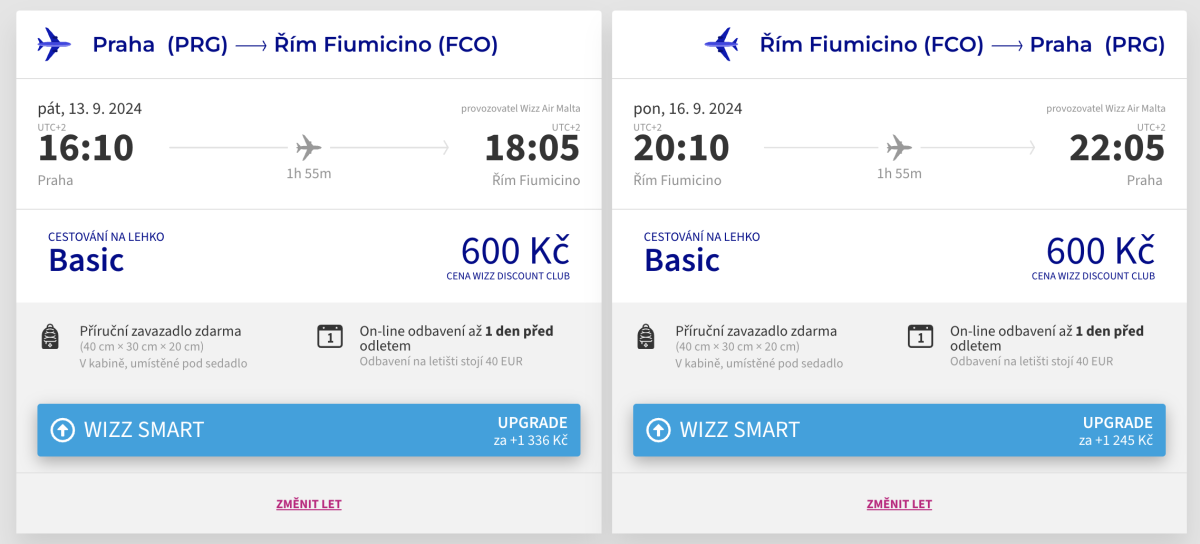The width and height of the screenshot is (1200, 544).
Task: Upgrade the return flight to WIZZ SMART for +1 245 Kč
Action: click(898, 430)
